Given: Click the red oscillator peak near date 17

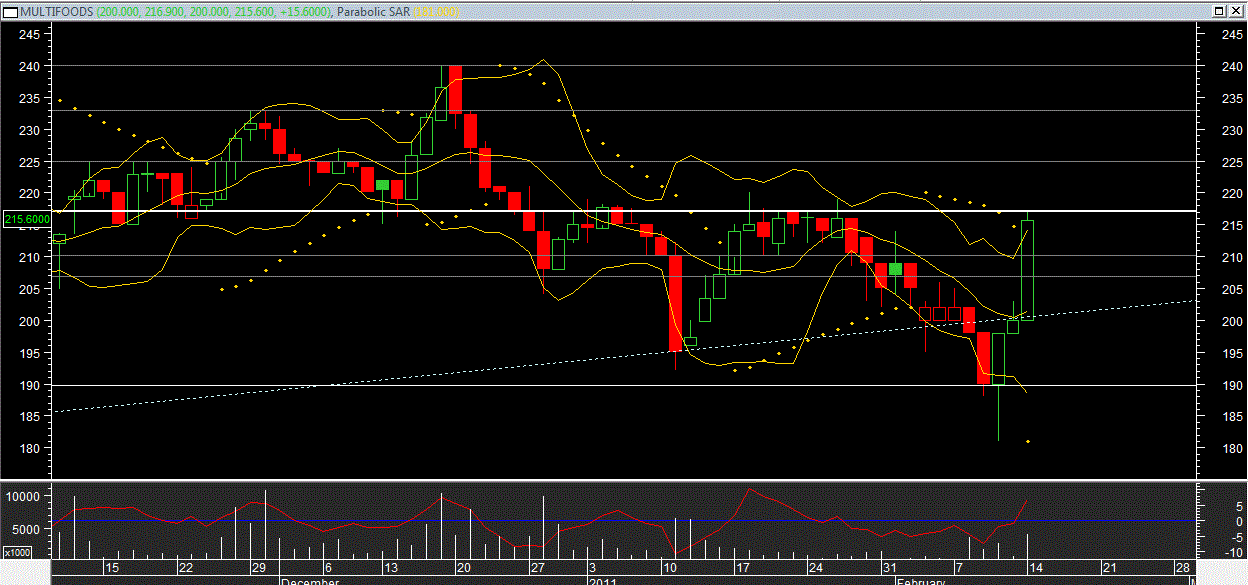Looking at the screenshot, I should [x=748, y=490].
